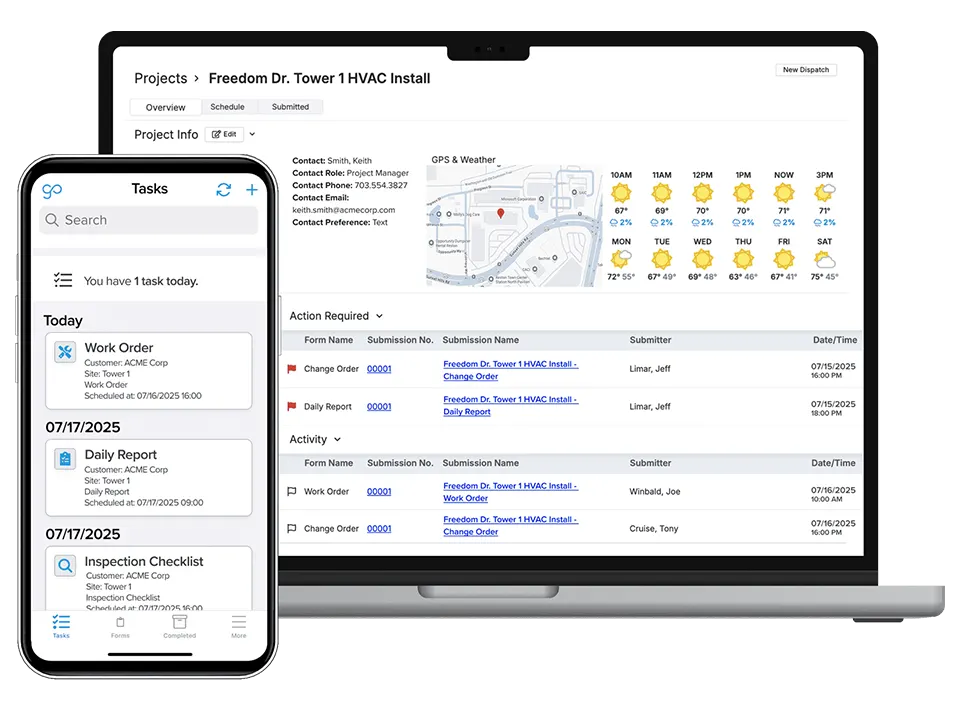Viewport: 960px width, 720px height.
Task: Toggle flag on Work Order activity row
Action: pyautogui.click(x=292, y=492)
